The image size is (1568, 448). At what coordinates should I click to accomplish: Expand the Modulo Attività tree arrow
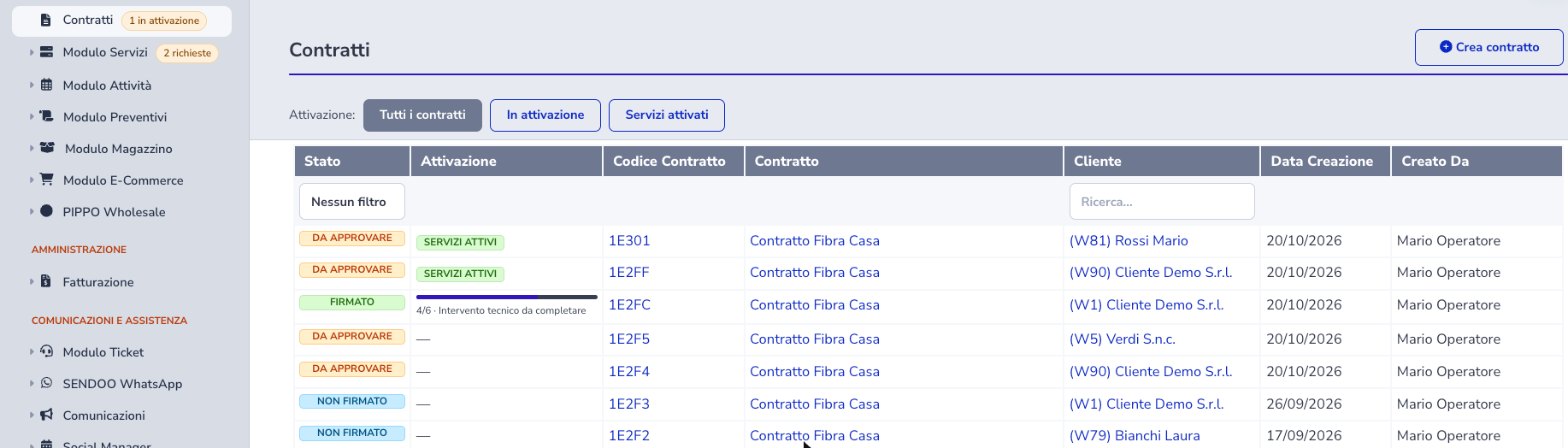(x=31, y=85)
